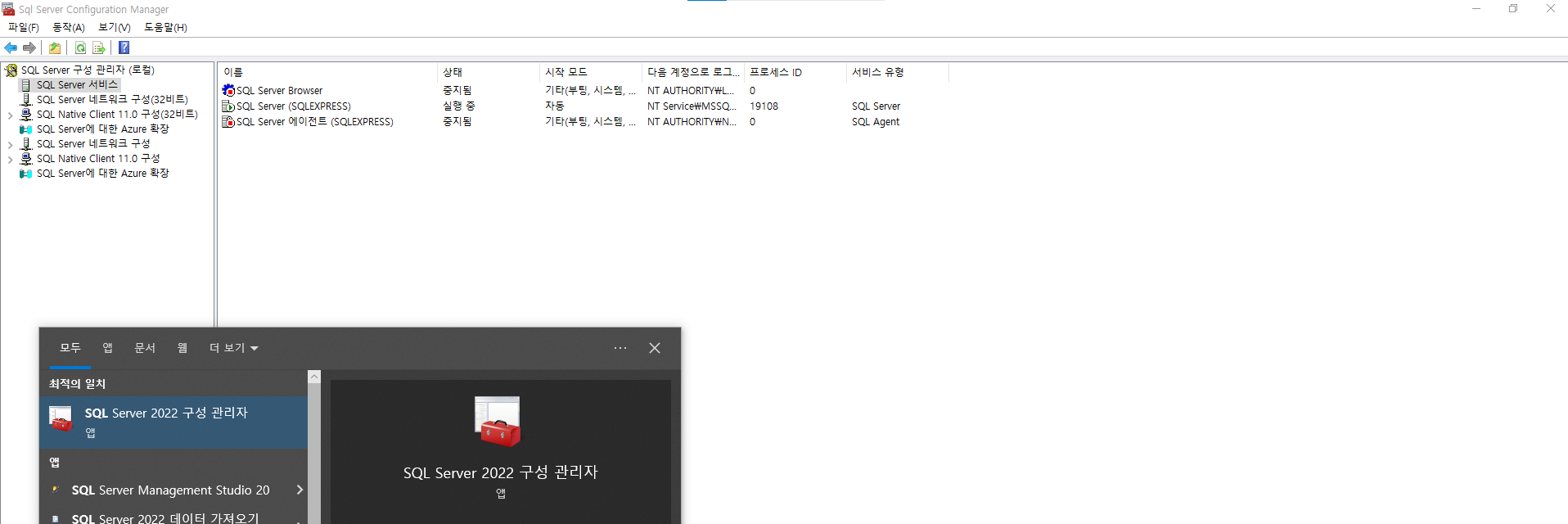
Task: Click the blue Help question mark icon
Action: [124, 48]
